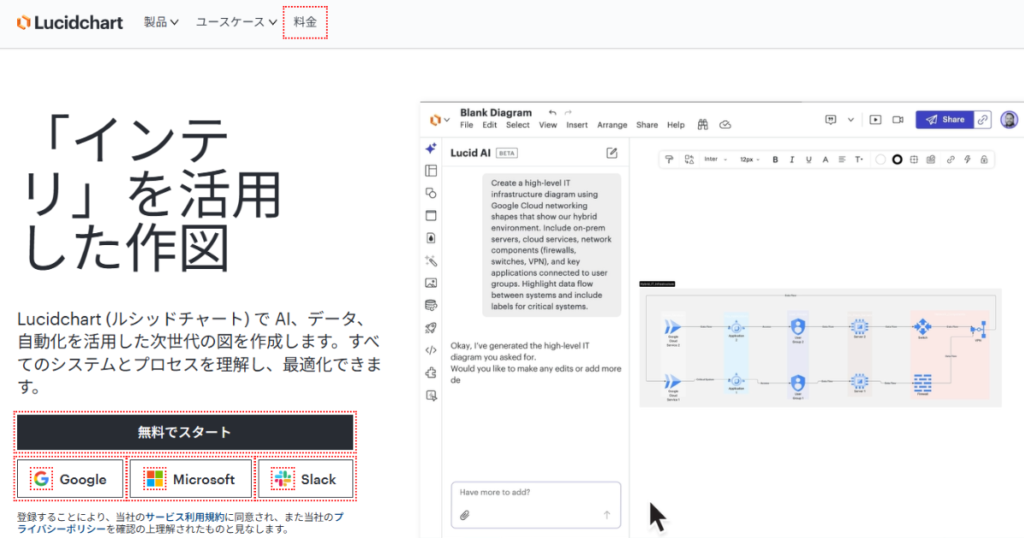Select the container frame sidebar icon
The image size is (1024, 538).
click(x=431, y=215)
